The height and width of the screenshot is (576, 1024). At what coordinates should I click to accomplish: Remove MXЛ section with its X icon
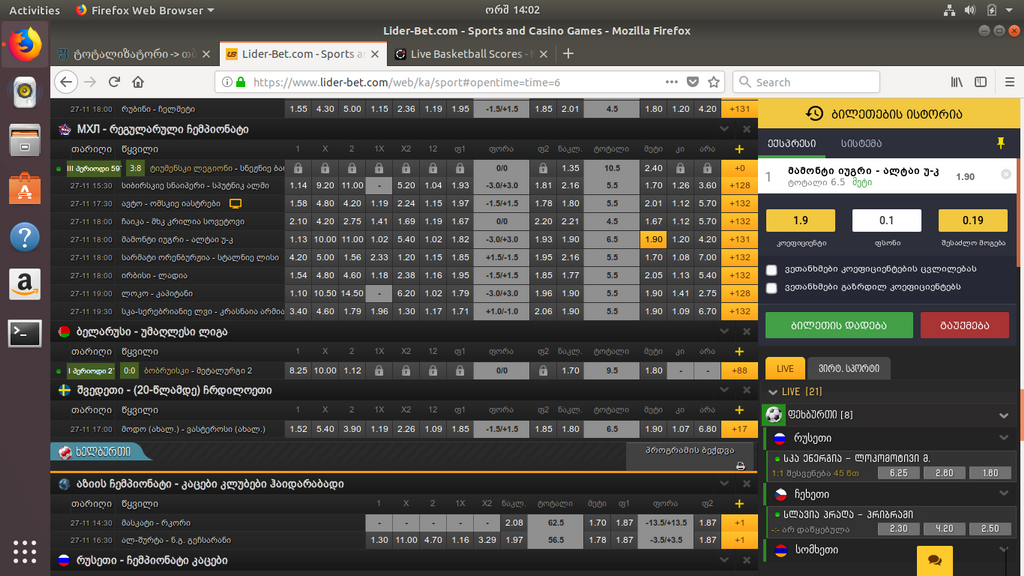[x=746, y=129]
